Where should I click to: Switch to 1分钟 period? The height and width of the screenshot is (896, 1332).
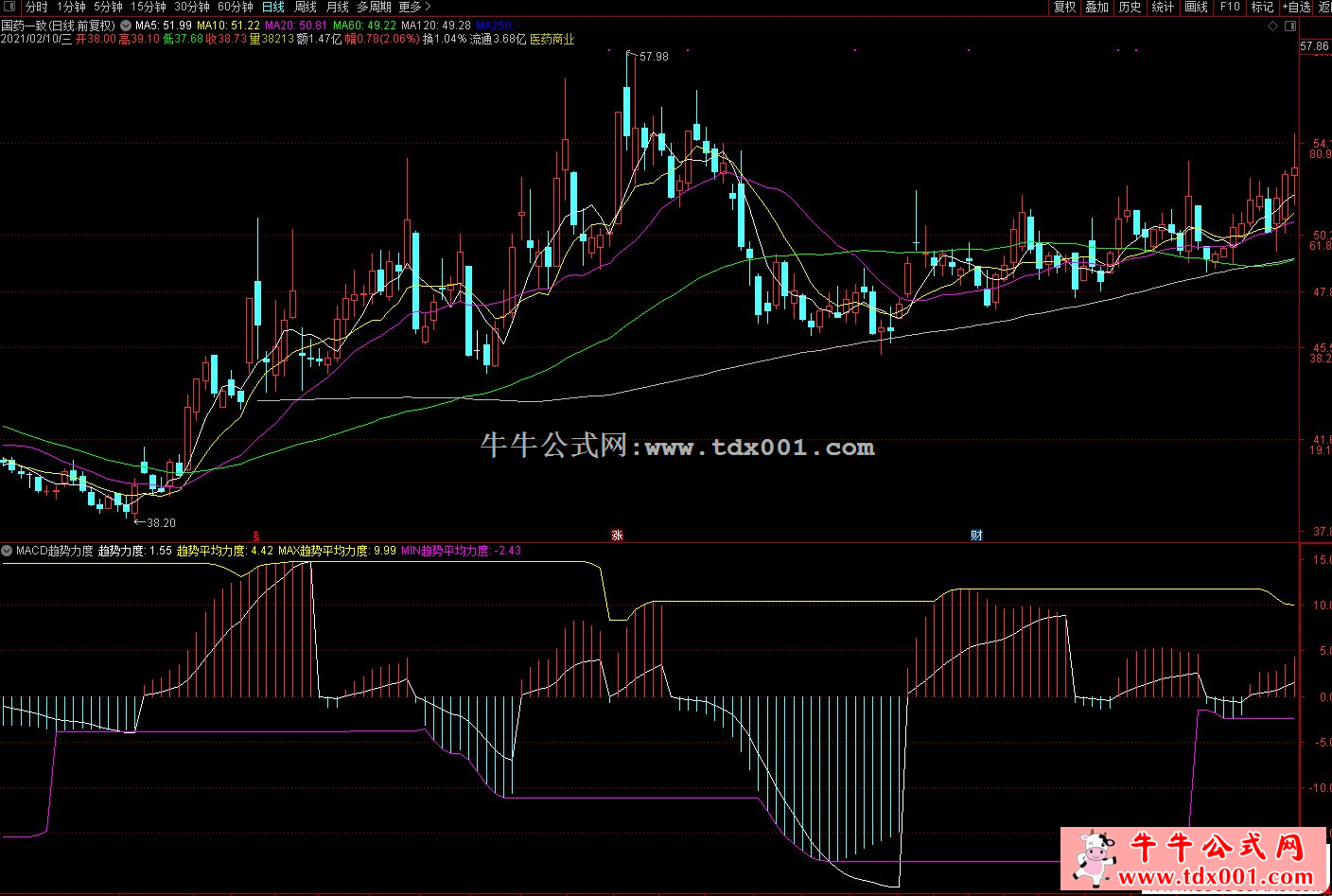(x=71, y=7)
